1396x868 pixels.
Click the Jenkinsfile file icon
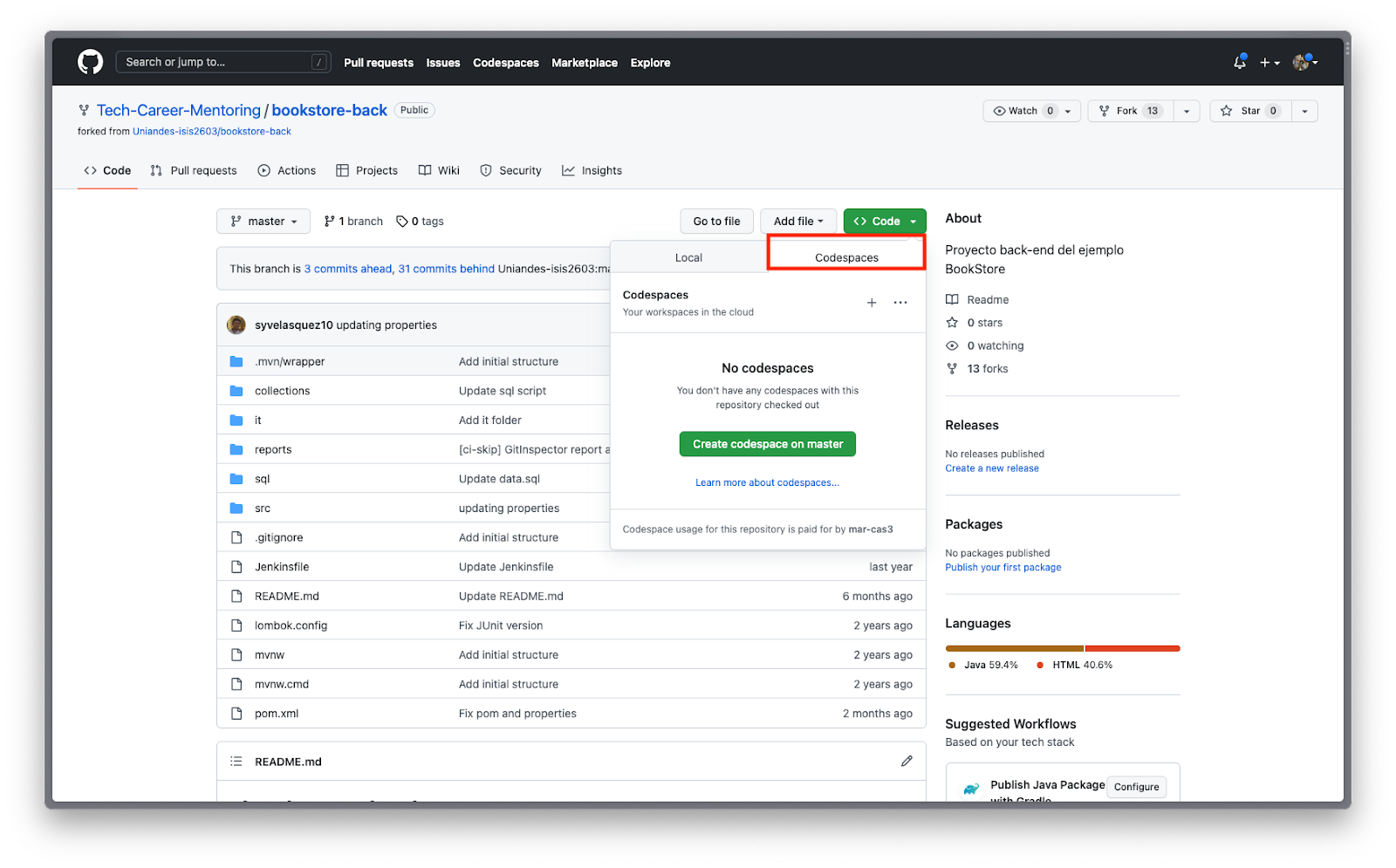(x=236, y=567)
